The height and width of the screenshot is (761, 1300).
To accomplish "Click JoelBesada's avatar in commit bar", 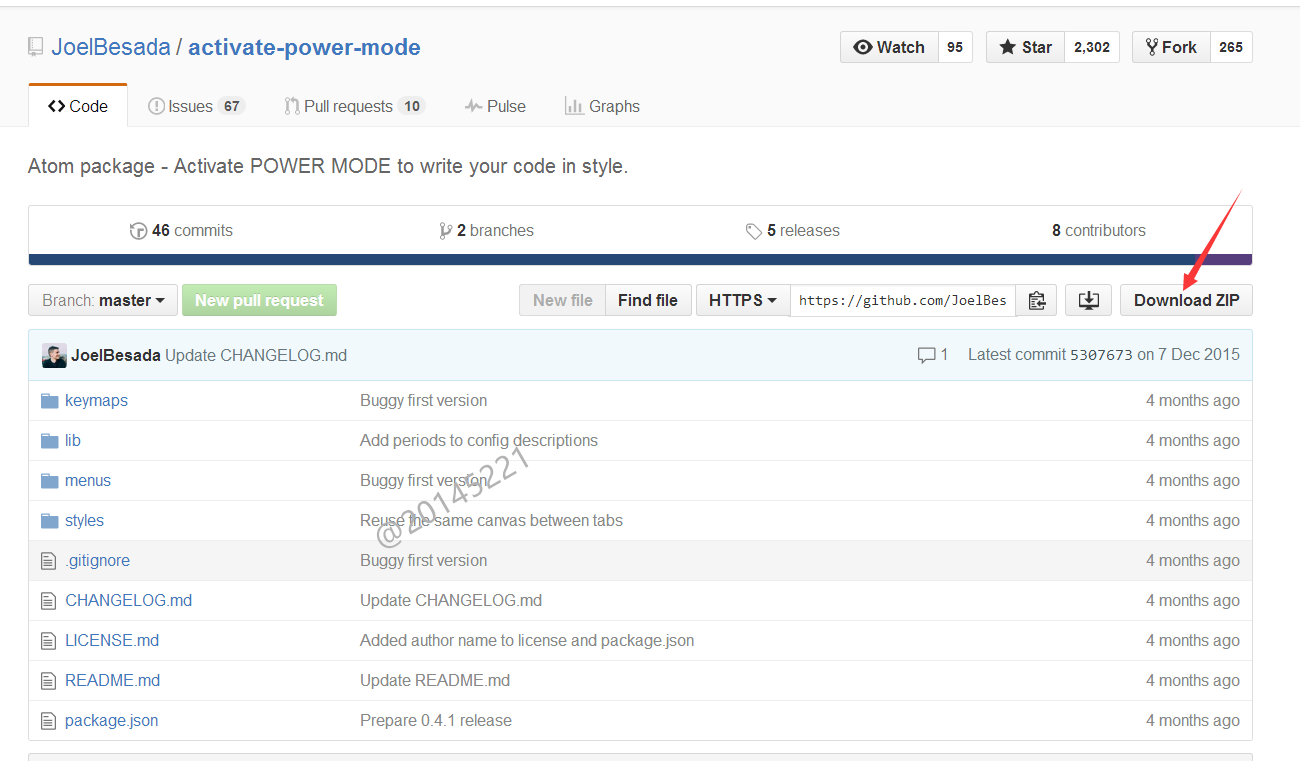I will click(x=54, y=355).
